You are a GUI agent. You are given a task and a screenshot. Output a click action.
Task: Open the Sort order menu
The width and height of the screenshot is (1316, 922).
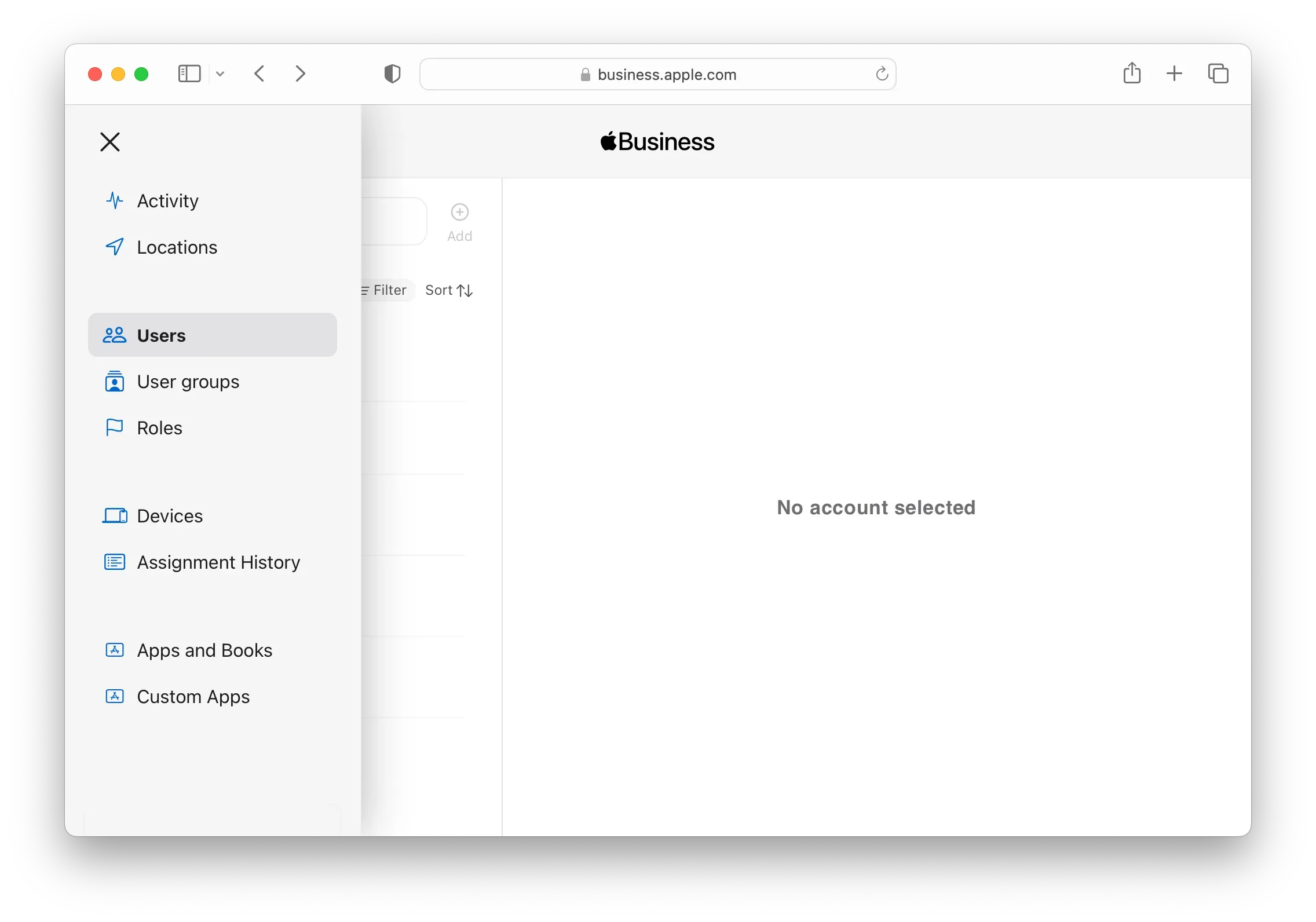[x=449, y=290]
